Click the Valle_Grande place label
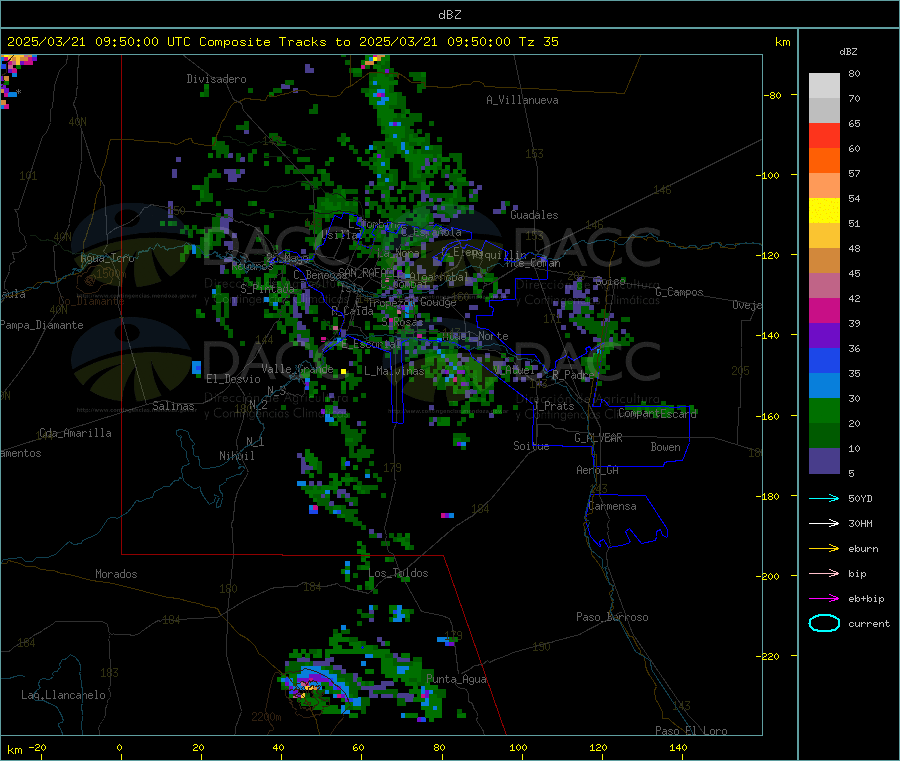Image resolution: width=900 pixels, height=761 pixels. pos(297,369)
